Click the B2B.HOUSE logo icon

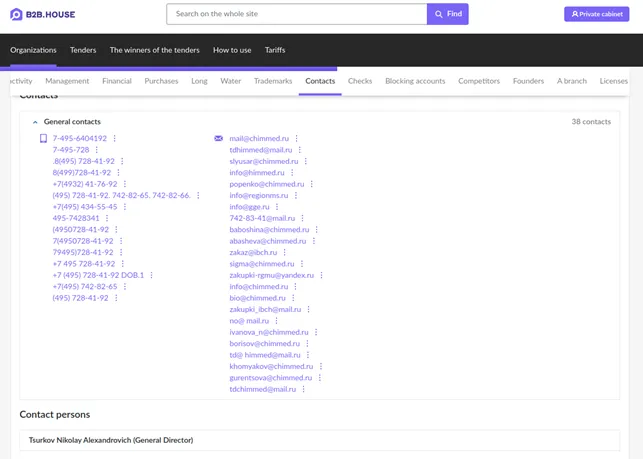[x=16, y=14]
